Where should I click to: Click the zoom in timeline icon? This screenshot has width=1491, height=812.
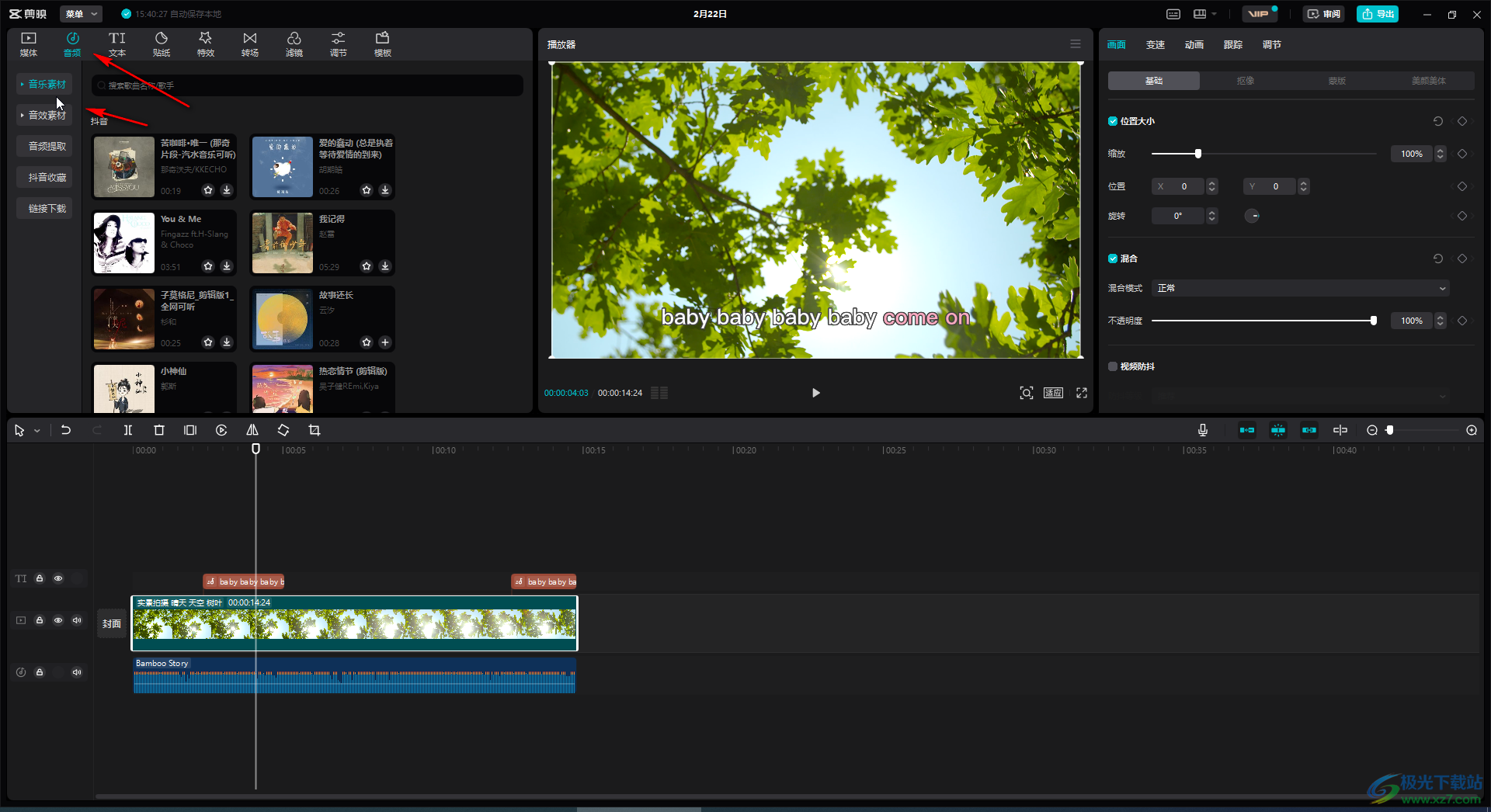coord(1472,430)
